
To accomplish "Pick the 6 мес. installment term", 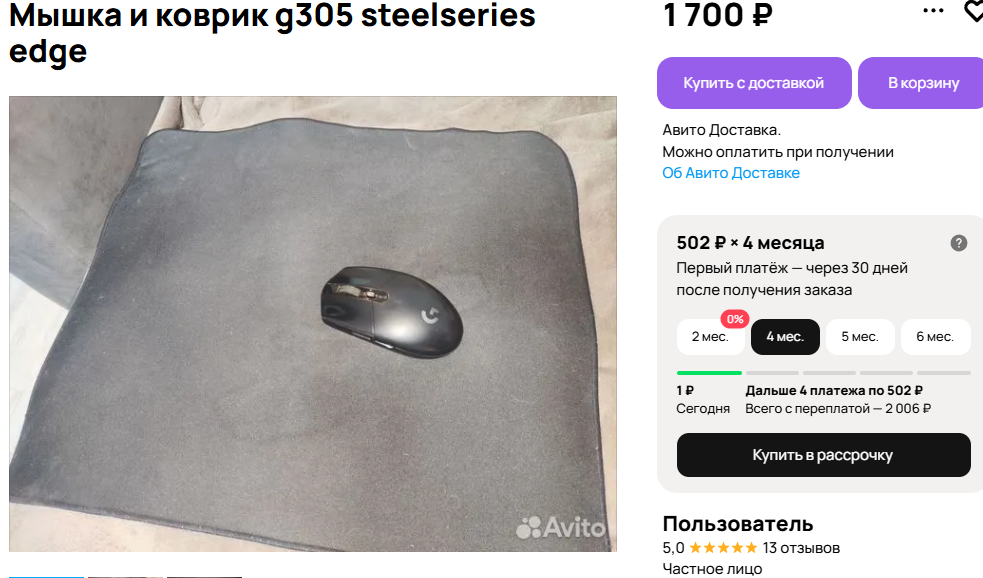I will pyautogui.click(x=935, y=337).
